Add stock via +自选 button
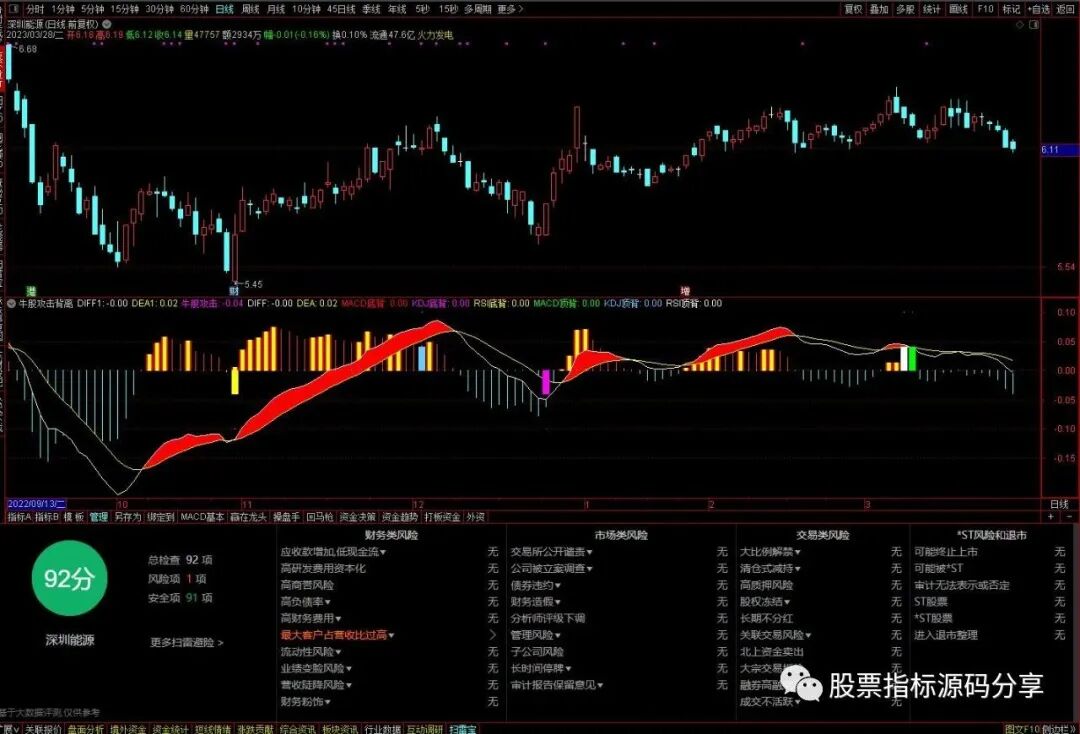 [1039, 9]
